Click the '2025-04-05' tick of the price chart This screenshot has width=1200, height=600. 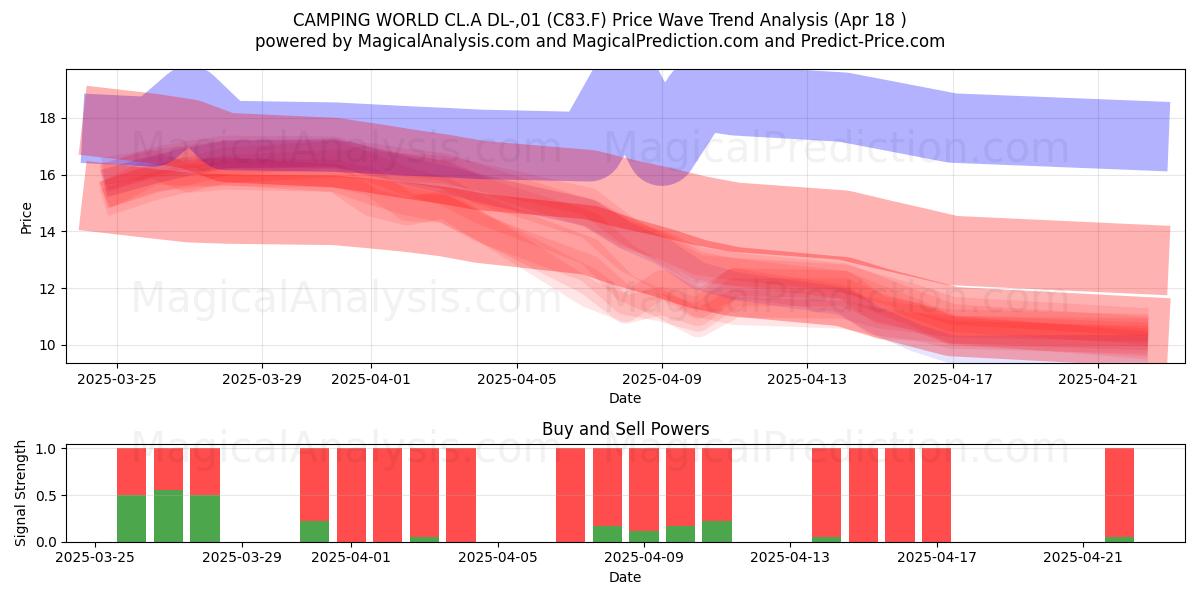[517, 379]
